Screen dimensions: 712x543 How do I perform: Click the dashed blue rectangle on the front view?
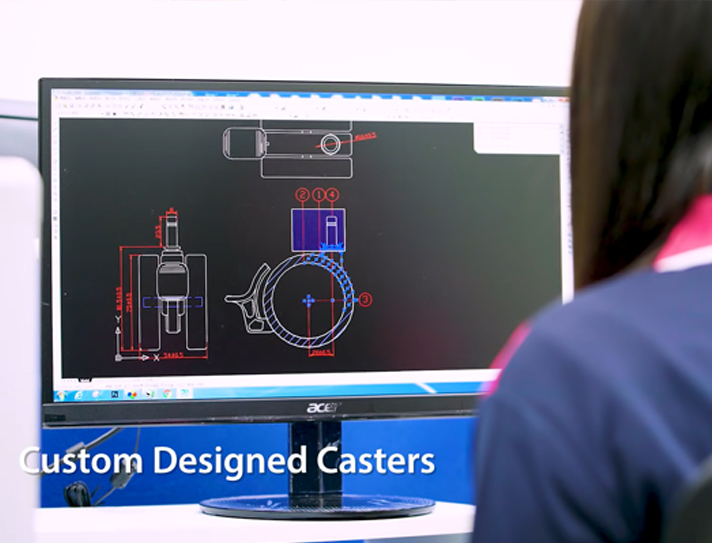pos(172,301)
